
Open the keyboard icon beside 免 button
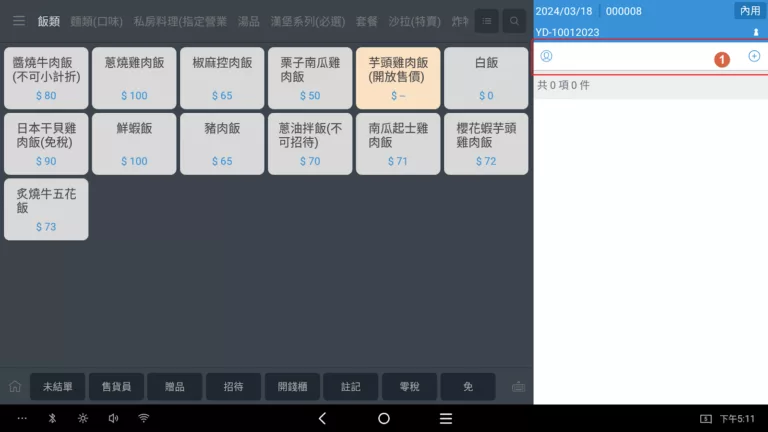[518, 387]
